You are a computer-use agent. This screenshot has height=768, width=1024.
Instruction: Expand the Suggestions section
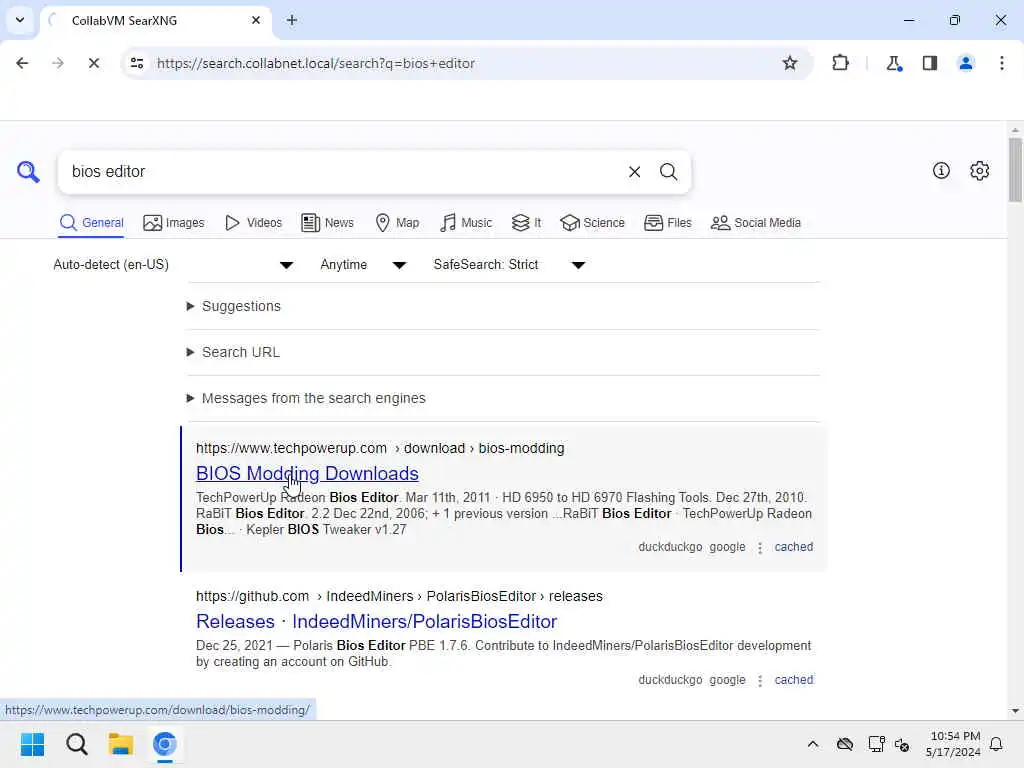point(234,306)
